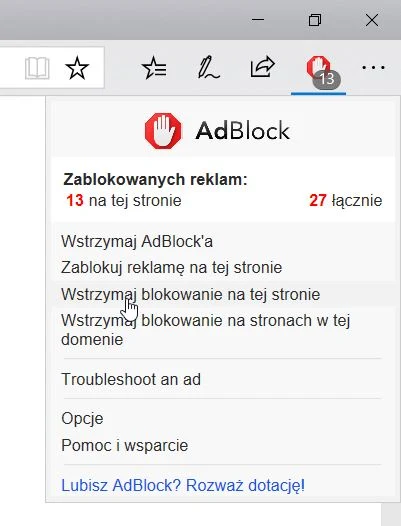Open the Reading view book icon
The height and width of the screenshot is (526, 401).
tap(37, 68)
